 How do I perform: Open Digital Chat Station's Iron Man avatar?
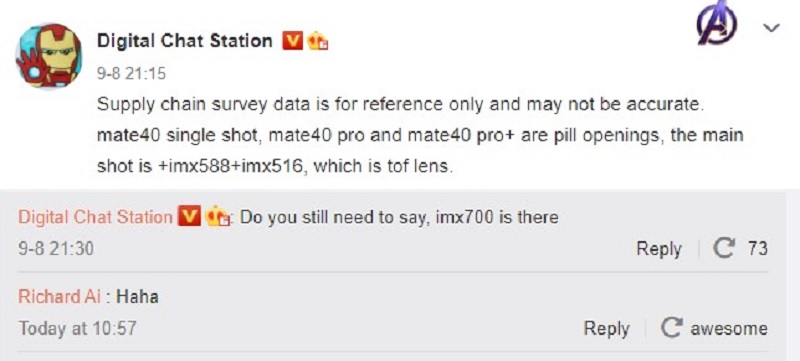click(x=49, y=56)
